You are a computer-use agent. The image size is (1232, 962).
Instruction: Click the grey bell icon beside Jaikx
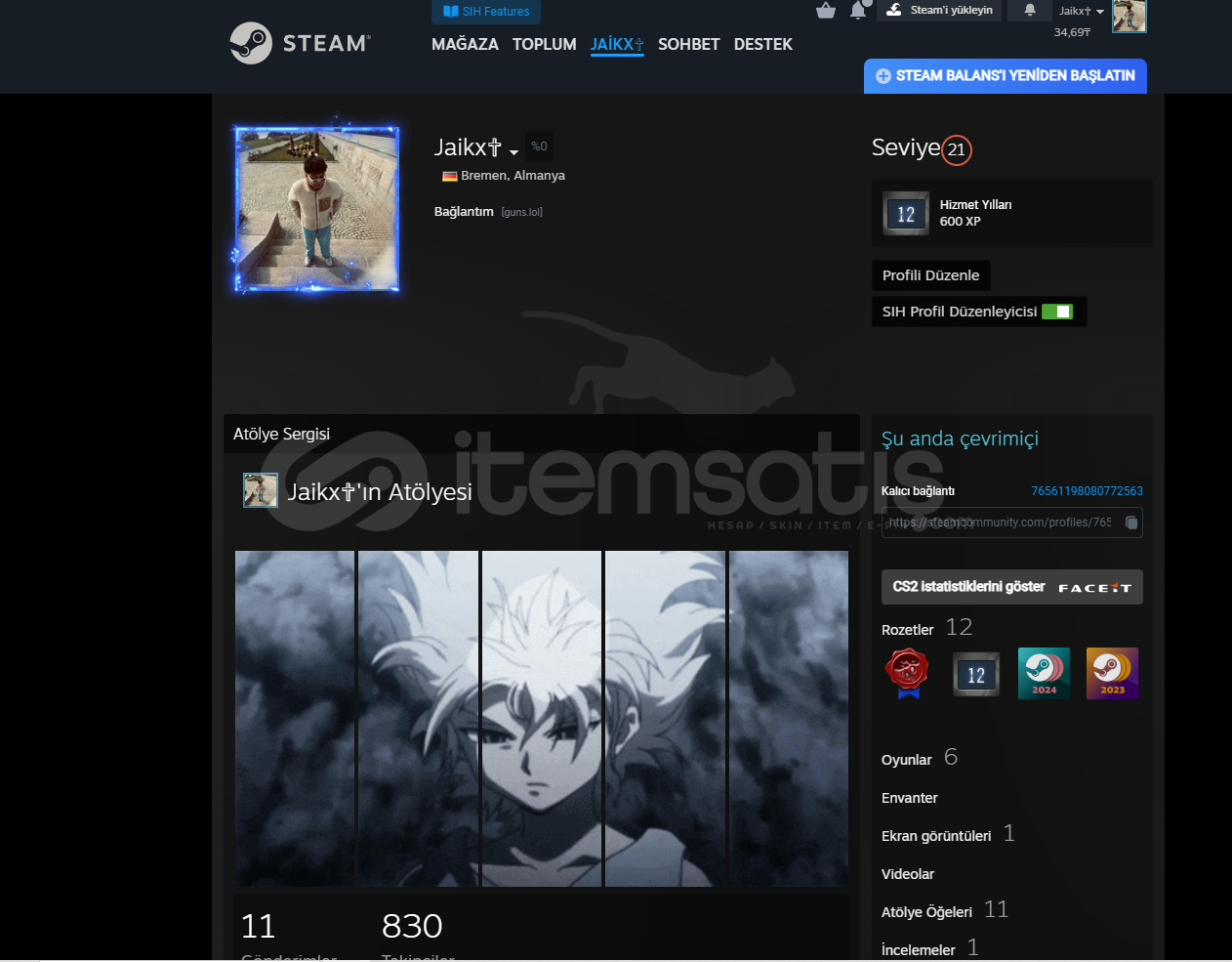pyautogui.click(x=1029, y=10)
